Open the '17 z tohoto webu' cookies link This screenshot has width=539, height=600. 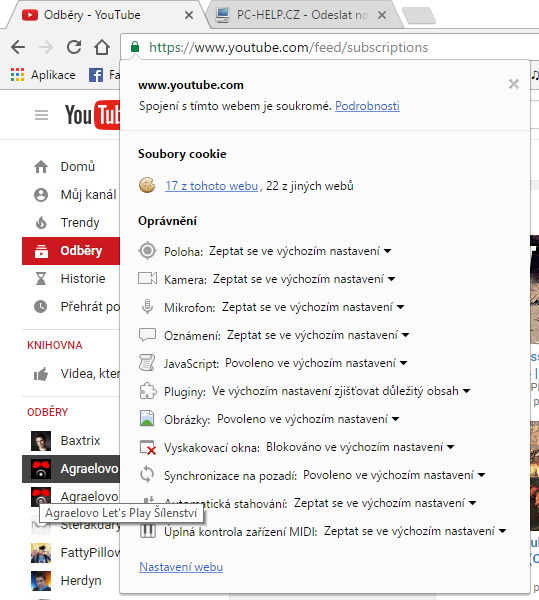212,186
